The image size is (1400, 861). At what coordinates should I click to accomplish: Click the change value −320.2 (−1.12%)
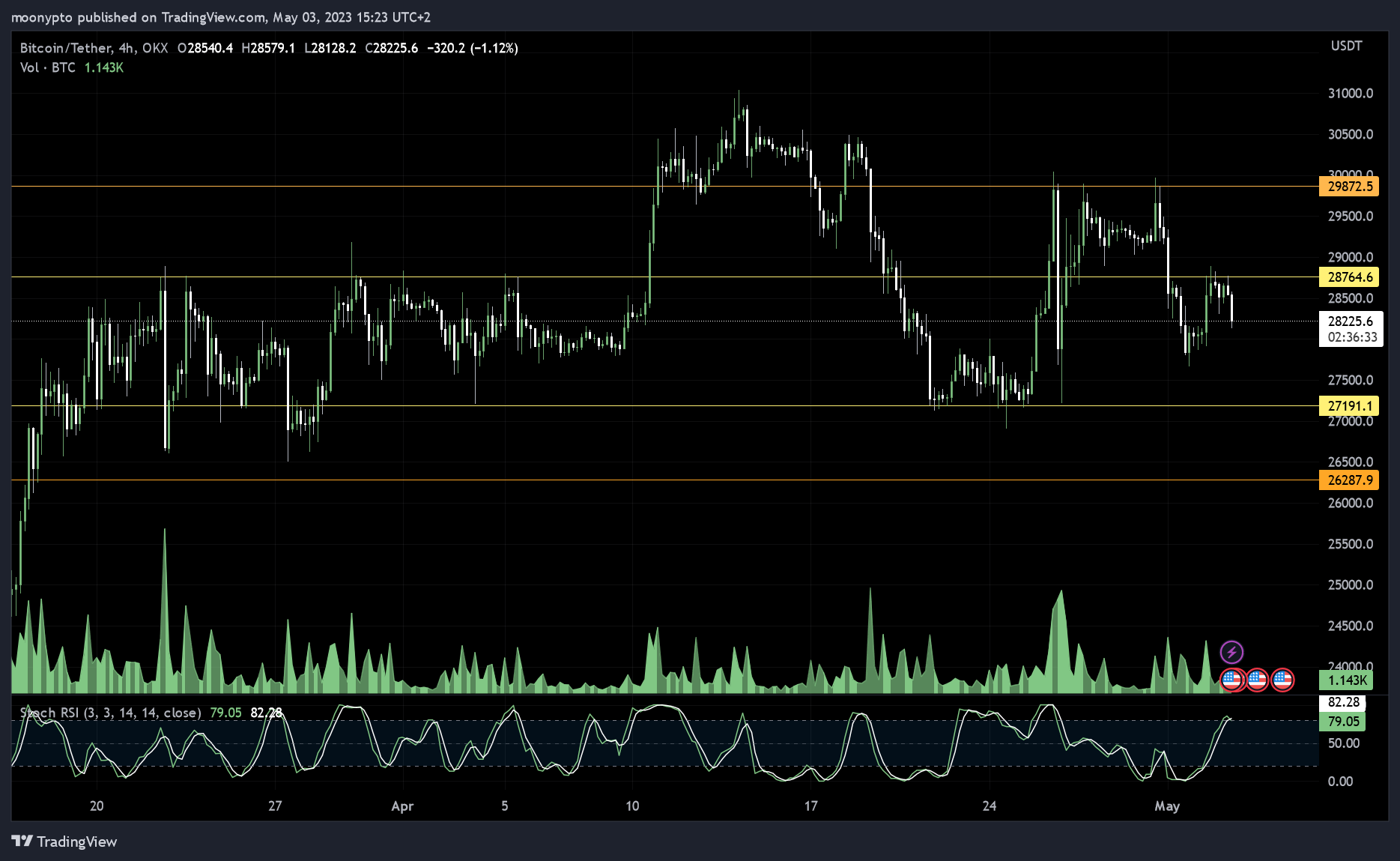click(x=473, y=48)
